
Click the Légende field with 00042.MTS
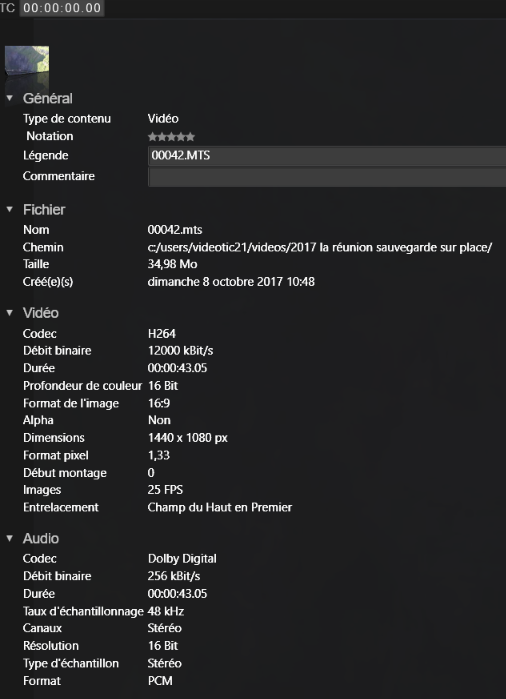tap(327, 156)
